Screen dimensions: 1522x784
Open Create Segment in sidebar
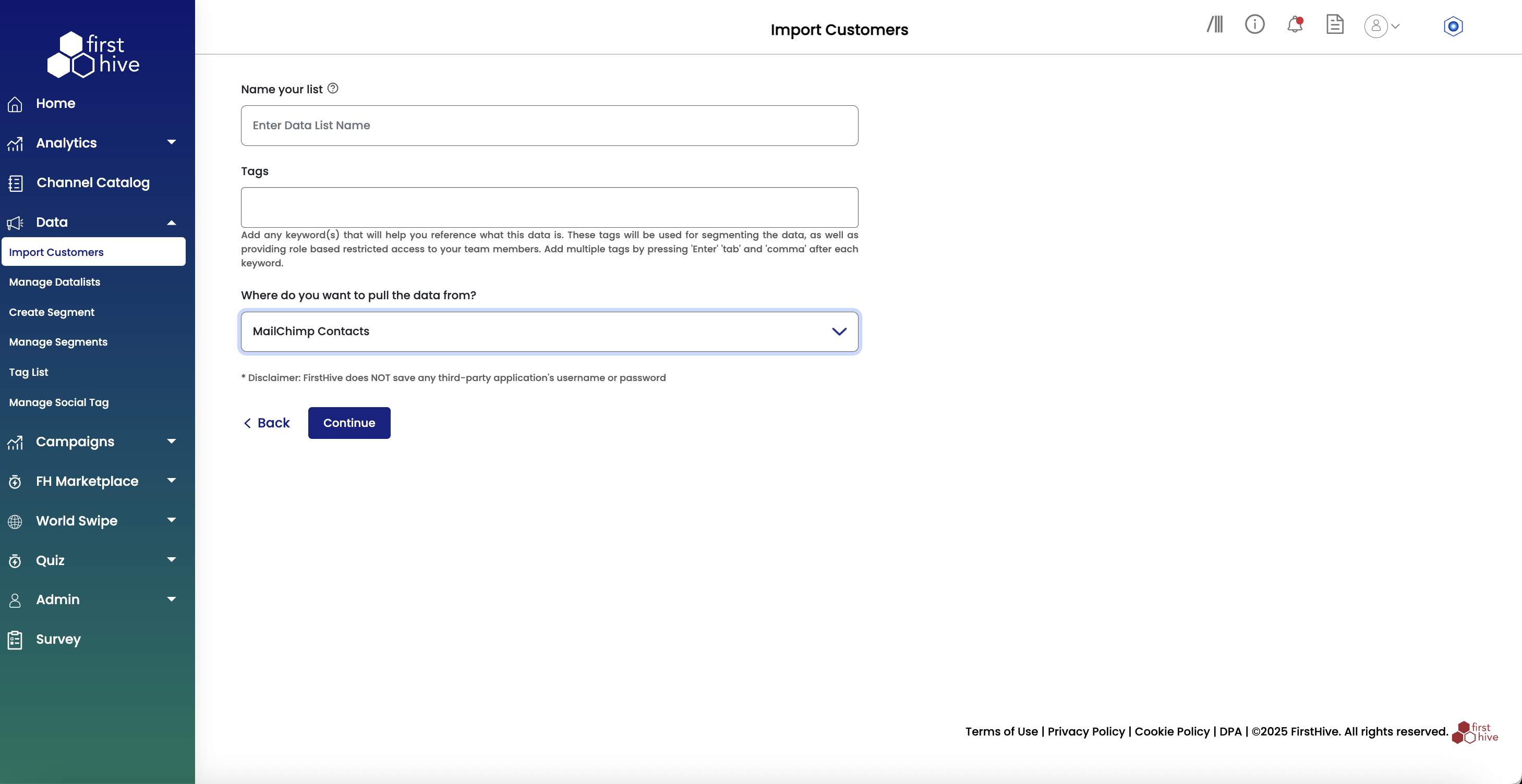pyautogui.click(x=52, y=312)
